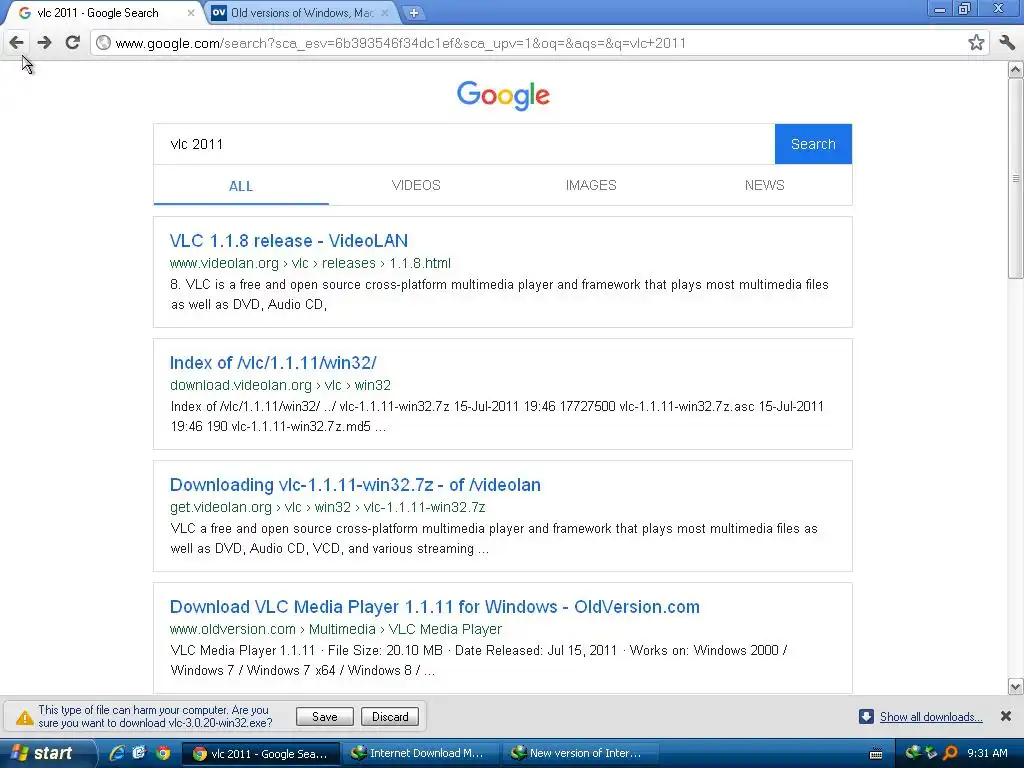Click the download.videolan.org › vlc › win32 URL

click(280, 385)
